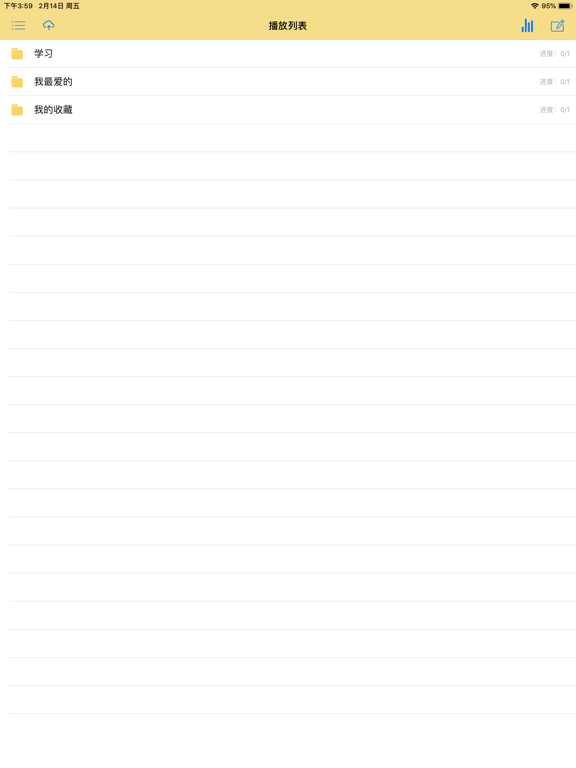Click the first empty row below 我的收藏
This screenshot has width=576, height=768.
[x=292, y=138]
